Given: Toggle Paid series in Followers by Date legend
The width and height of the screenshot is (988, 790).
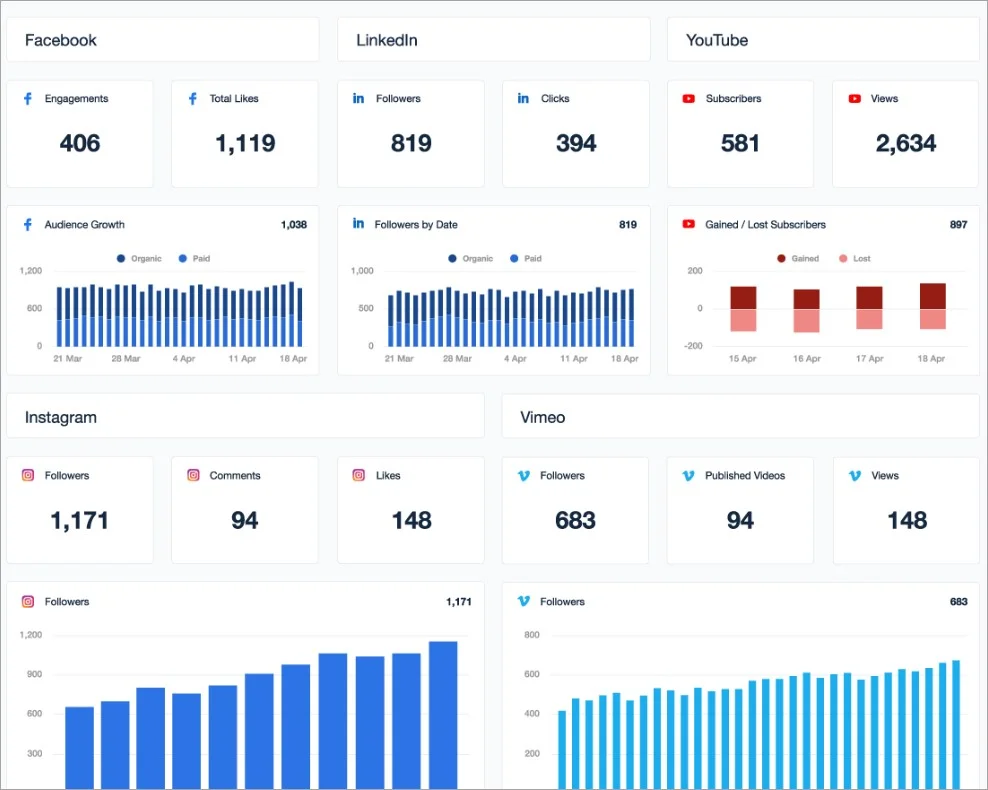Looking at the screenshot, I should click(x=525, y=259).
